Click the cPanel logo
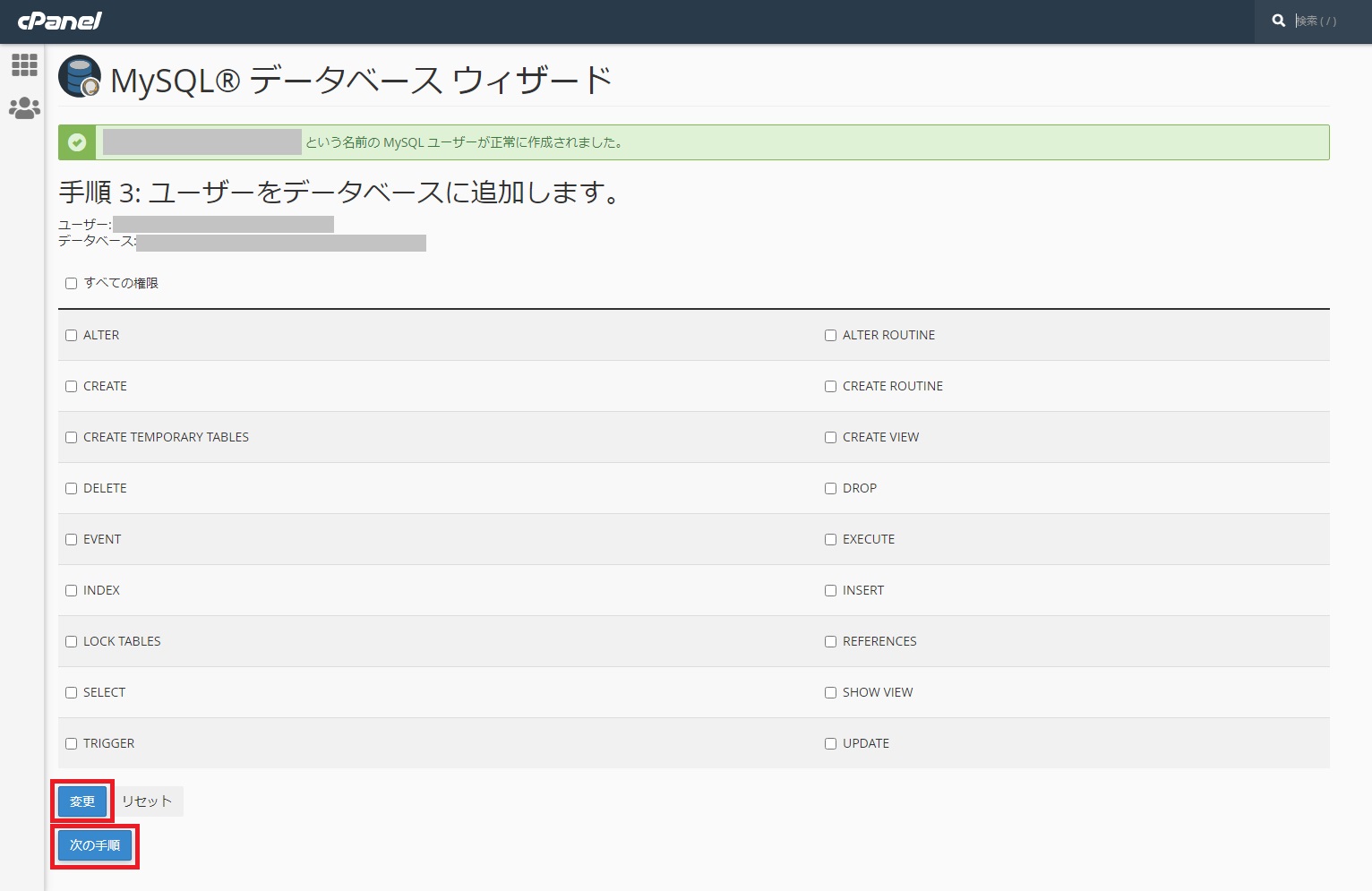This screenshot has height=891, width=1372. click(x=60, y=21)
